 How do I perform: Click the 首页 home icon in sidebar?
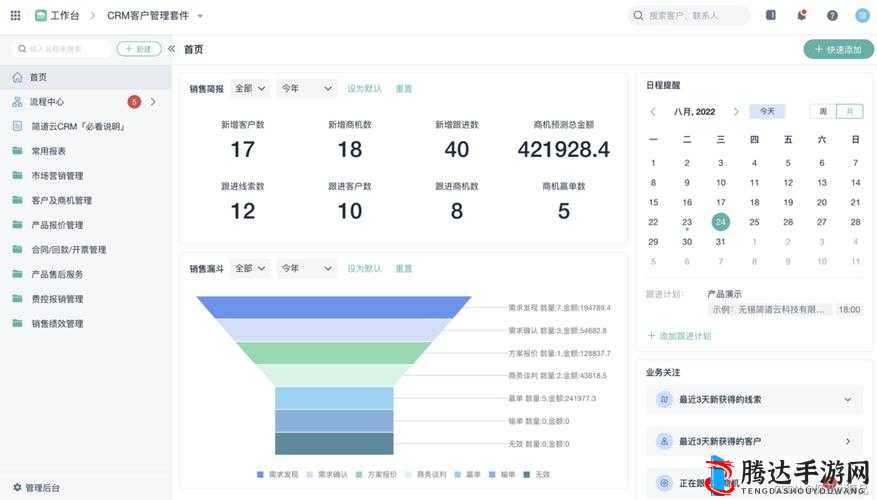click(17, 77)
